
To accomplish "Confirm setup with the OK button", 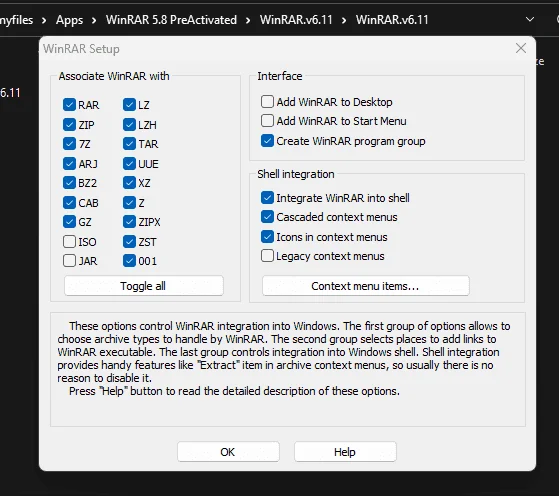I will 228,452.
